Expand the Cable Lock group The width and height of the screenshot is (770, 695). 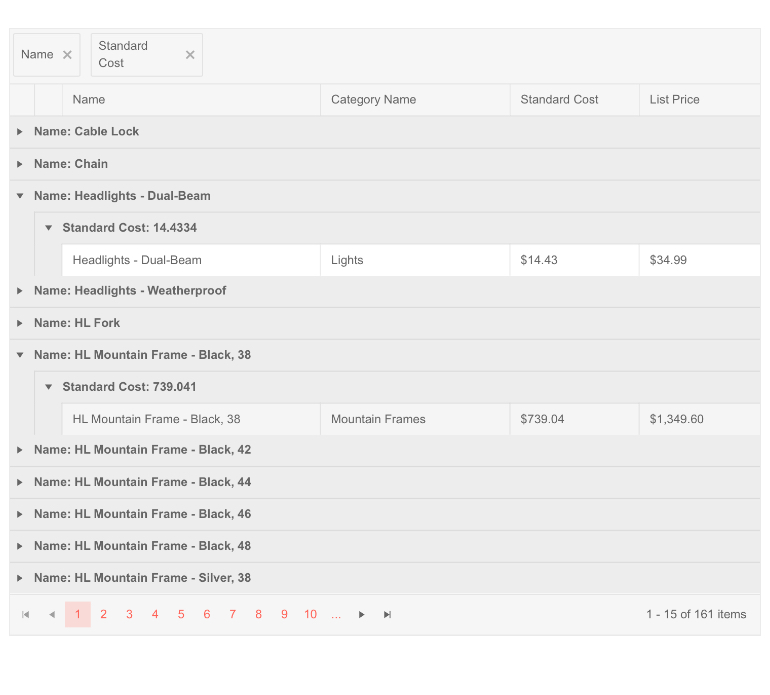pyautogui.click(x=20, y=132)
